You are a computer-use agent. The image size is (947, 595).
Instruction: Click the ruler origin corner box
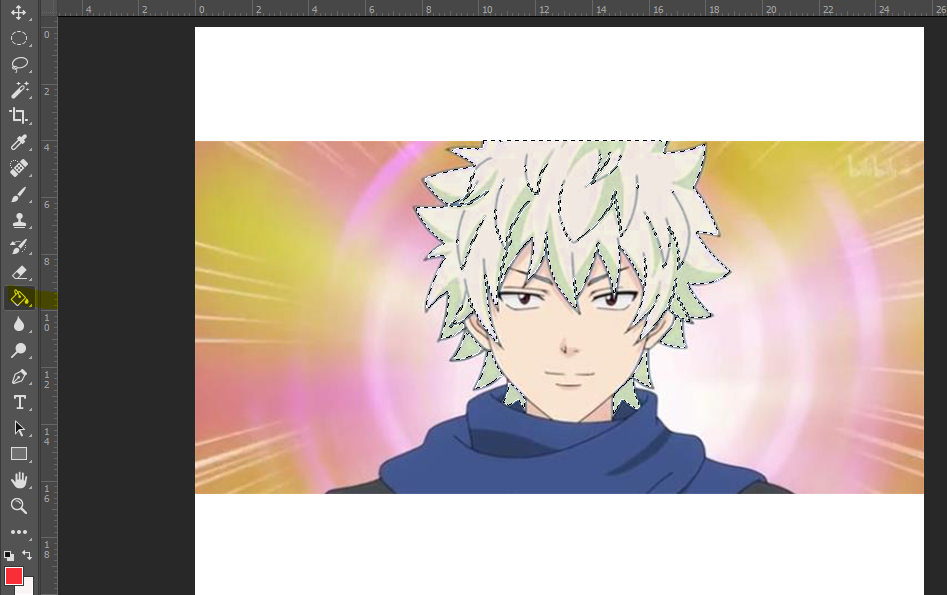[48, 8]
